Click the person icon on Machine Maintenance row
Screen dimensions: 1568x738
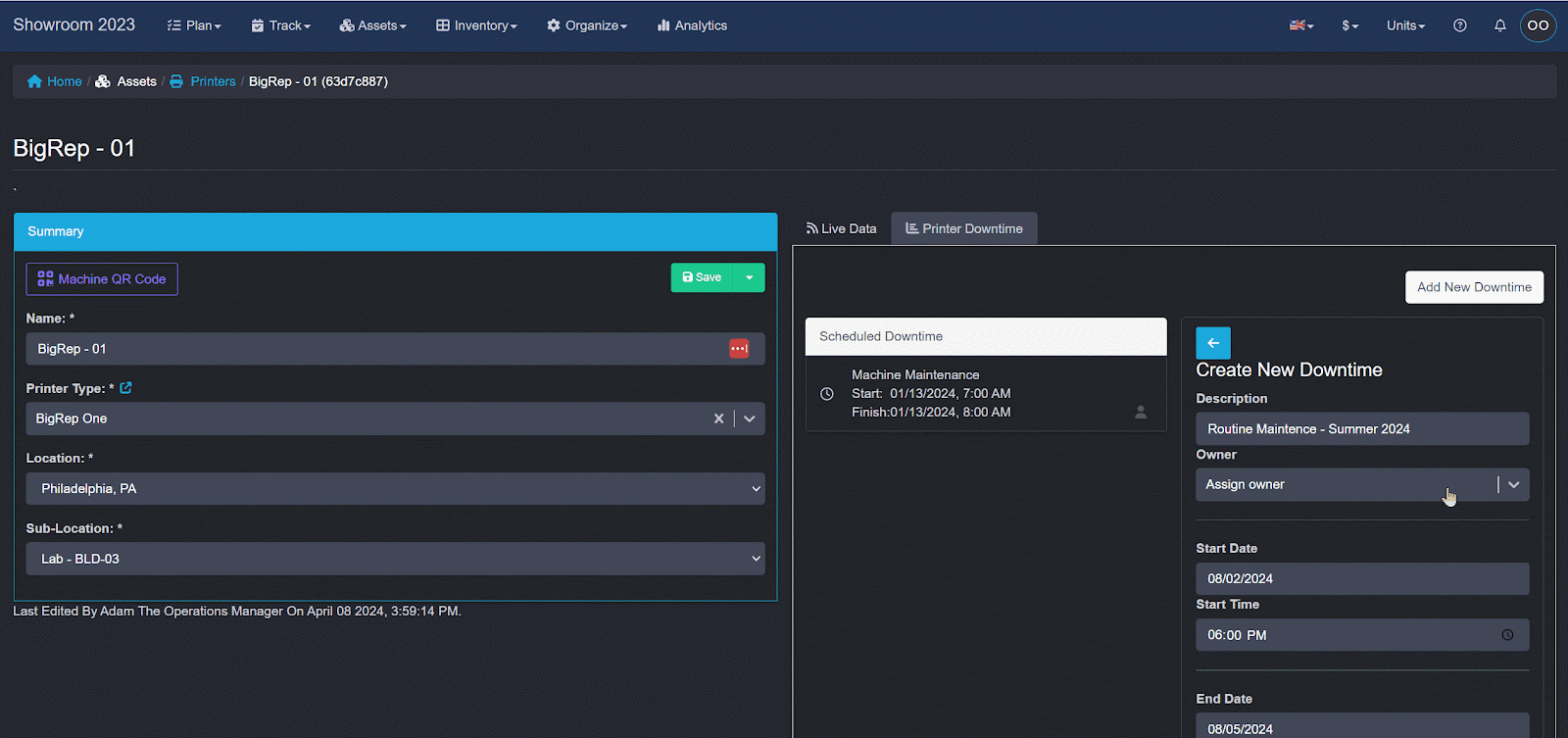pyautogui.click(x=1141, y=412)
